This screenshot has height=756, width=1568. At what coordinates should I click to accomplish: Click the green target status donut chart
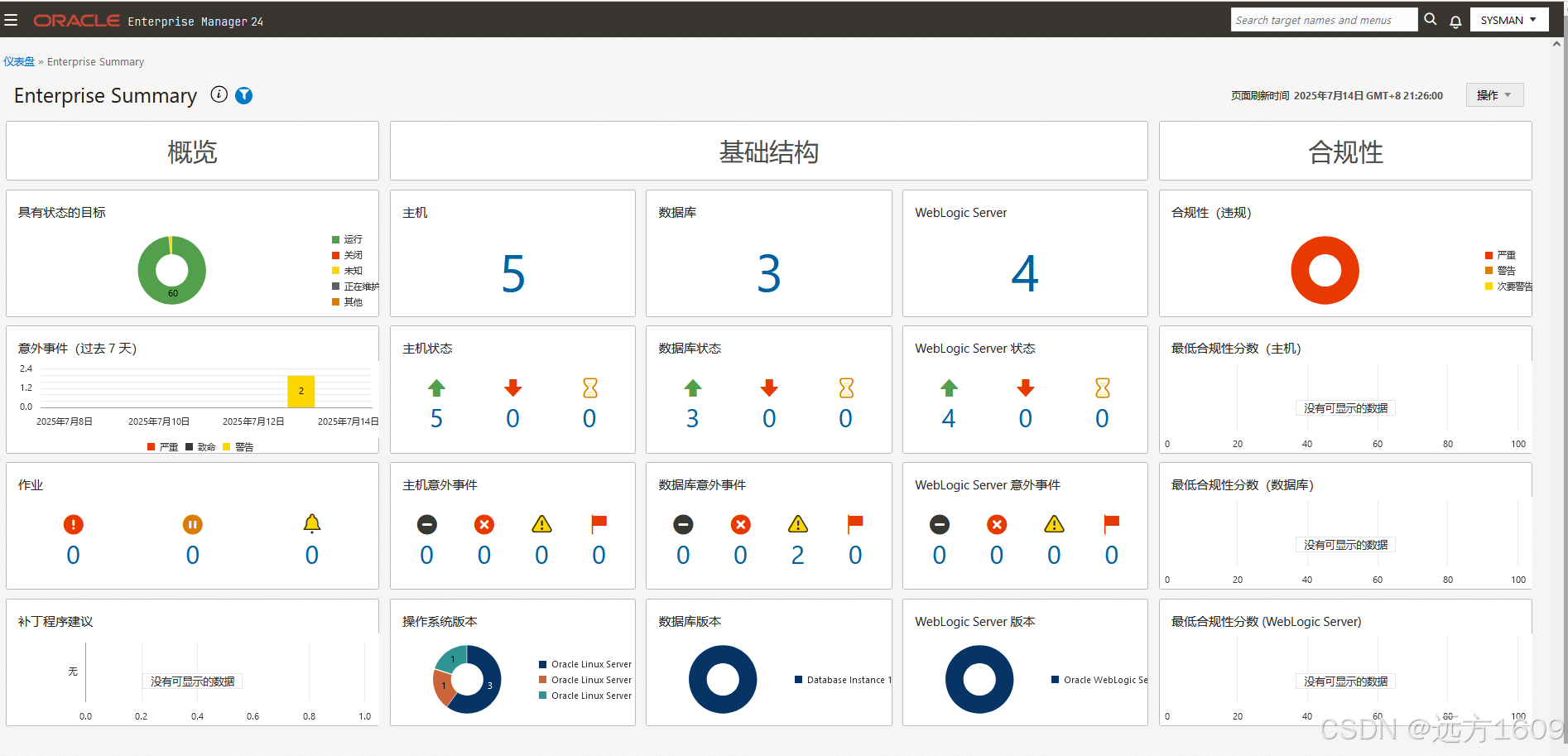[x=171, y=270]
